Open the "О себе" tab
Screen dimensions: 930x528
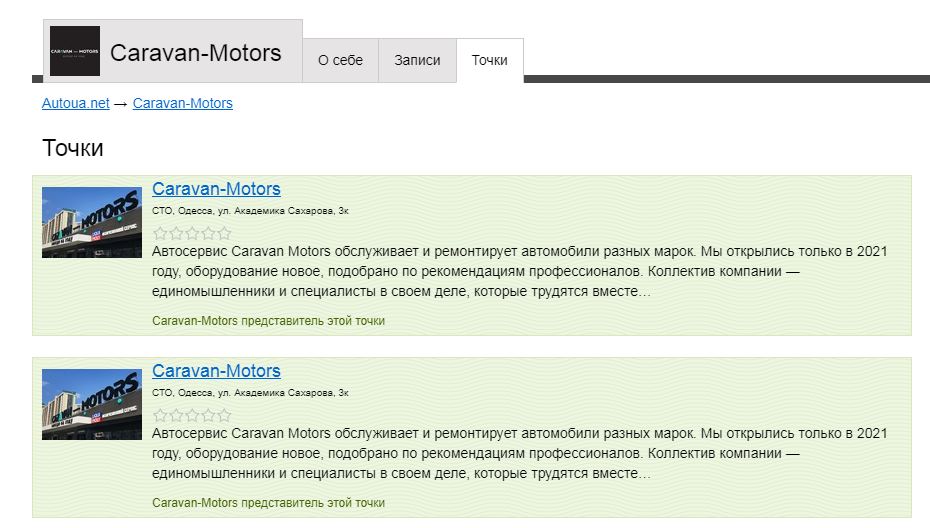click(x=340, y=60)
